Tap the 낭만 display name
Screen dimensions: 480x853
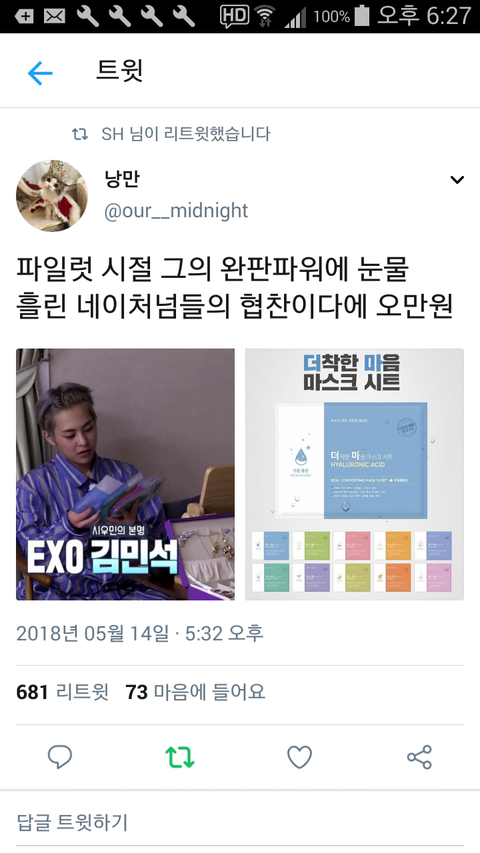pyautogui.click(x=122, y=178)
